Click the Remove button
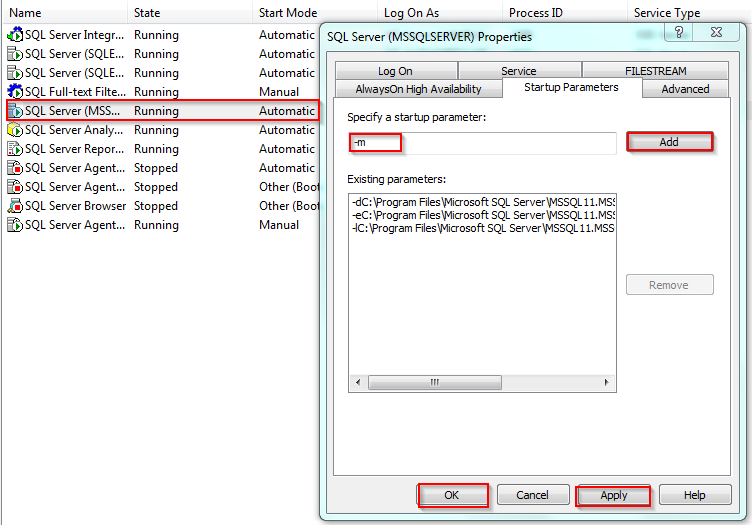Image resolution: width=752 pixels, height=525 pixels. coord(670,285)
